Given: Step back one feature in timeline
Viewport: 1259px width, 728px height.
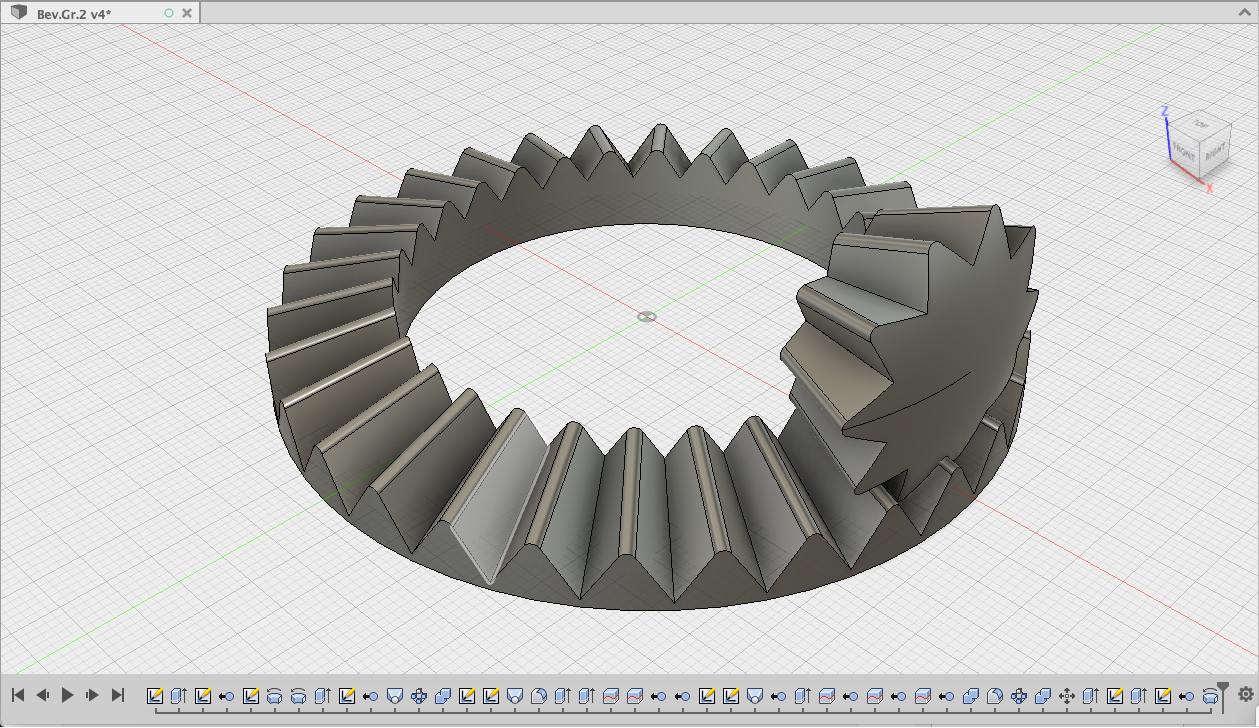Looking at the screenshot, I should tap(43, 694).
